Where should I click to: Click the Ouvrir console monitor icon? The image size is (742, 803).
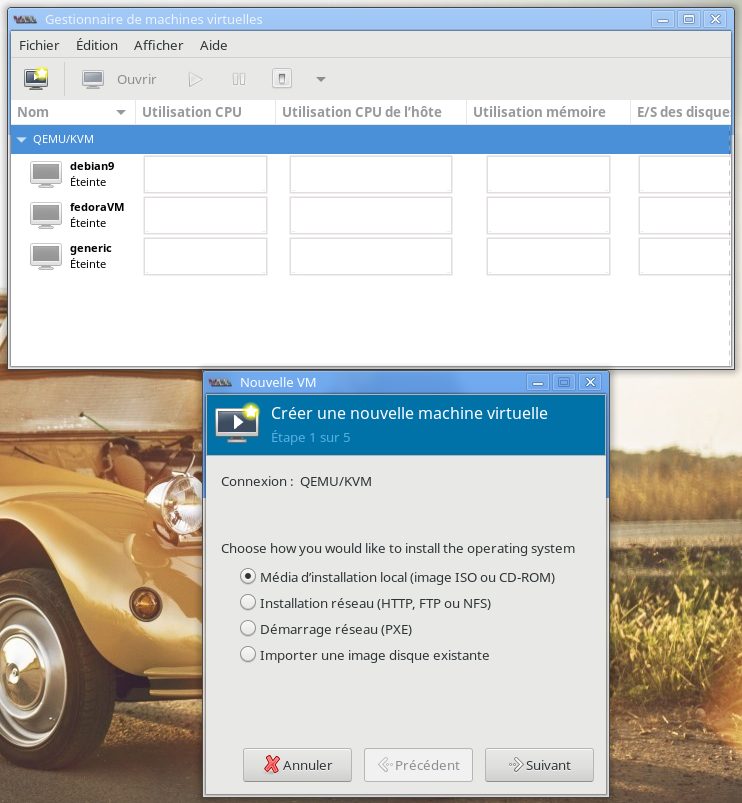[93, 79]
